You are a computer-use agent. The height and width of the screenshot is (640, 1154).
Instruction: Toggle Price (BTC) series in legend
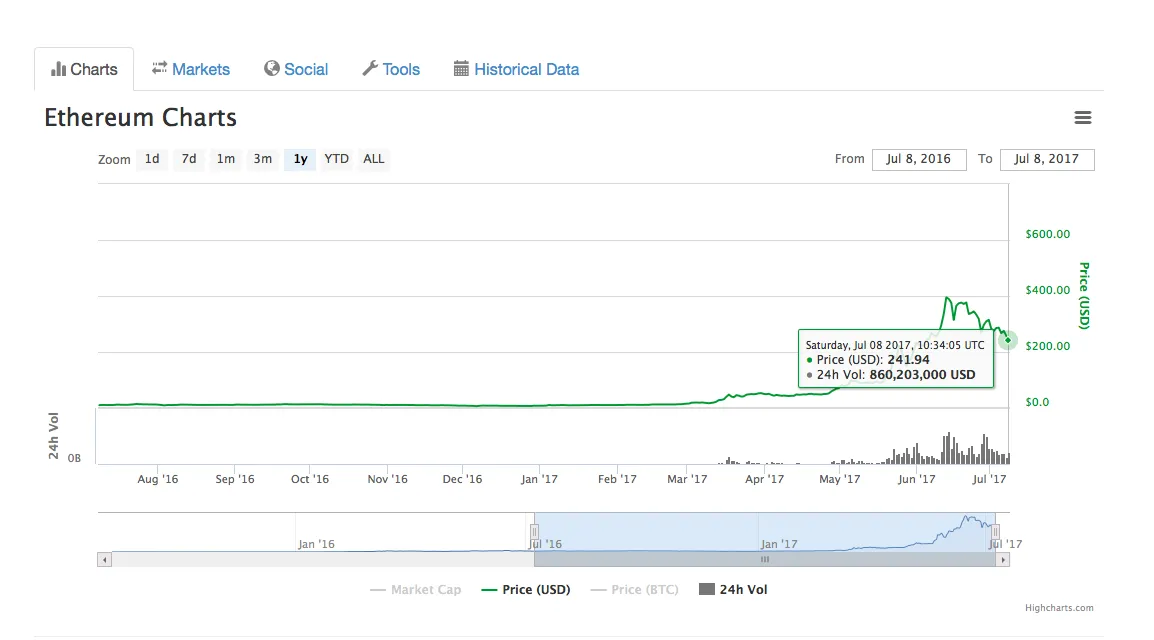coord(634,589)
